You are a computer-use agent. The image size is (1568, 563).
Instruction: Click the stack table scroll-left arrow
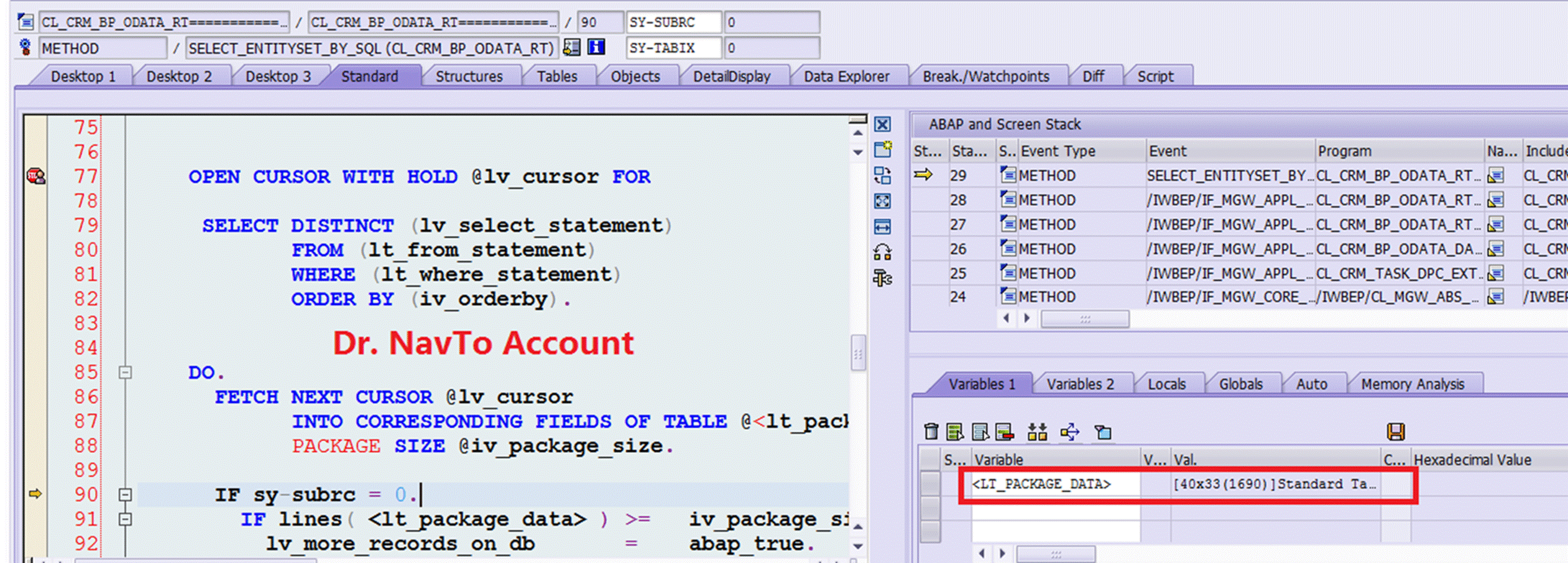[1006, 319]
